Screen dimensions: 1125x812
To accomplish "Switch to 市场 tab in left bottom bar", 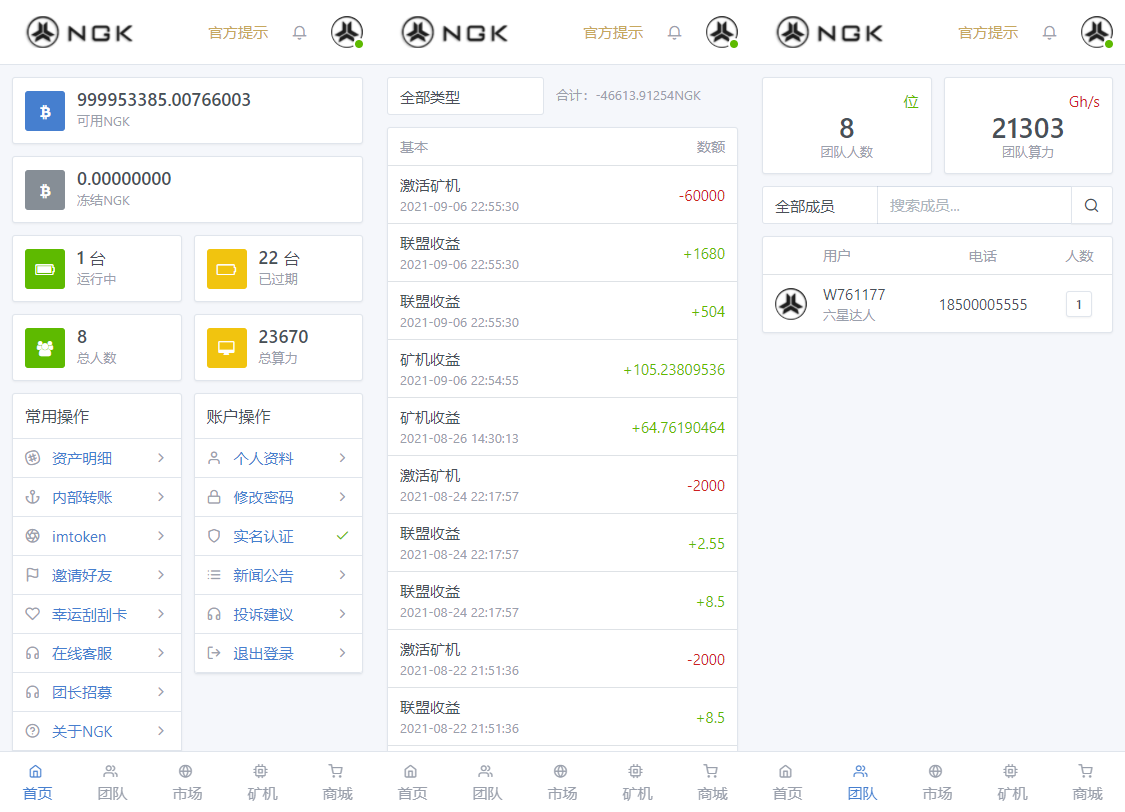I will pyautogui.click(x=187, y=782).
